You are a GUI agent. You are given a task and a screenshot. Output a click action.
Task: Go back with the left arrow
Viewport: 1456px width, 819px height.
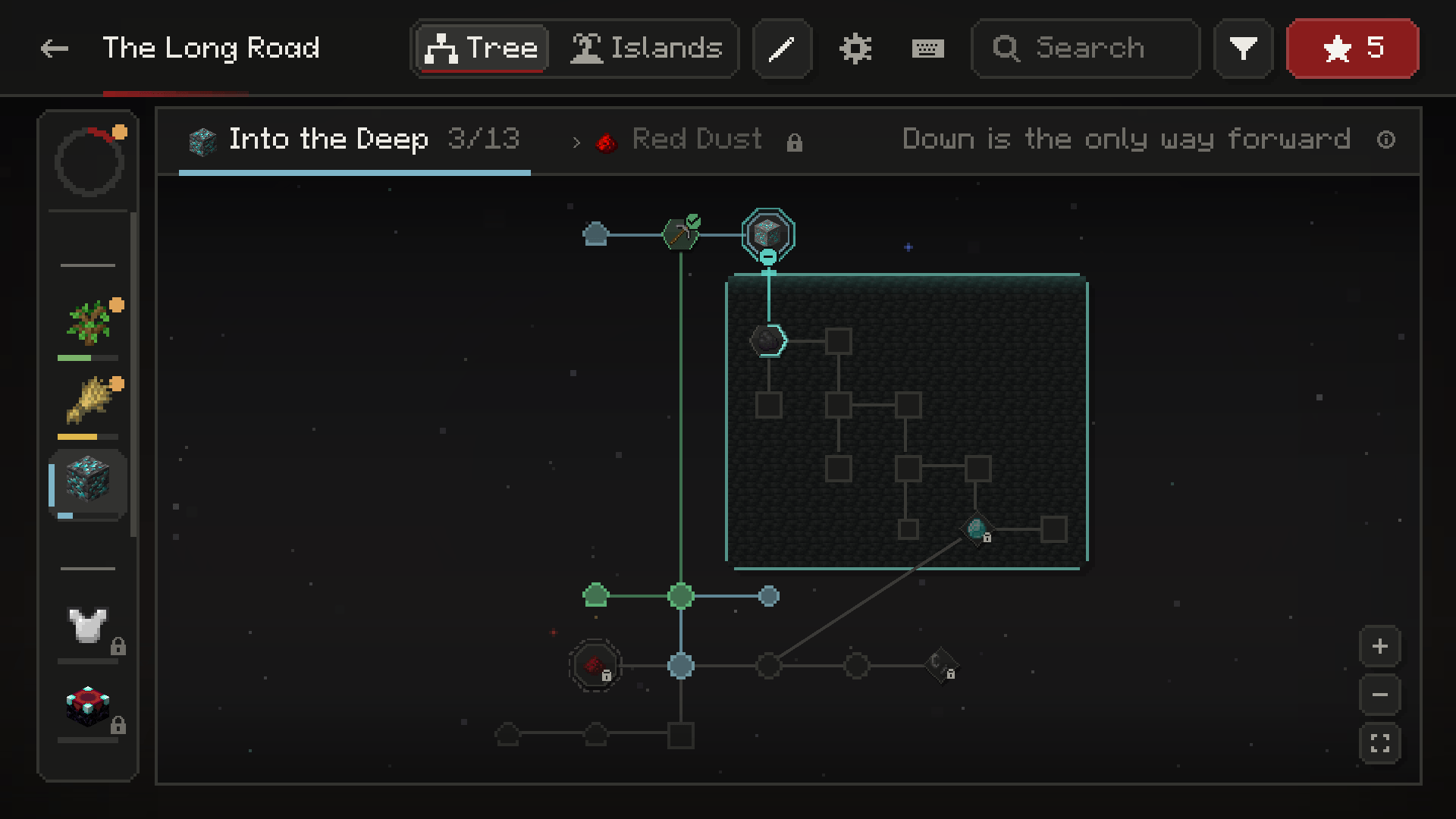(54, 49)
